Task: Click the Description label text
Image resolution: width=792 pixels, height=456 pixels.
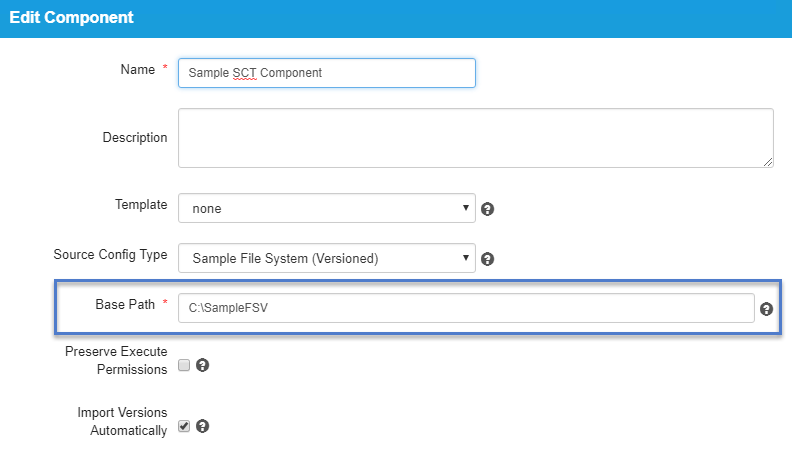Action: (x=135, y=137)
